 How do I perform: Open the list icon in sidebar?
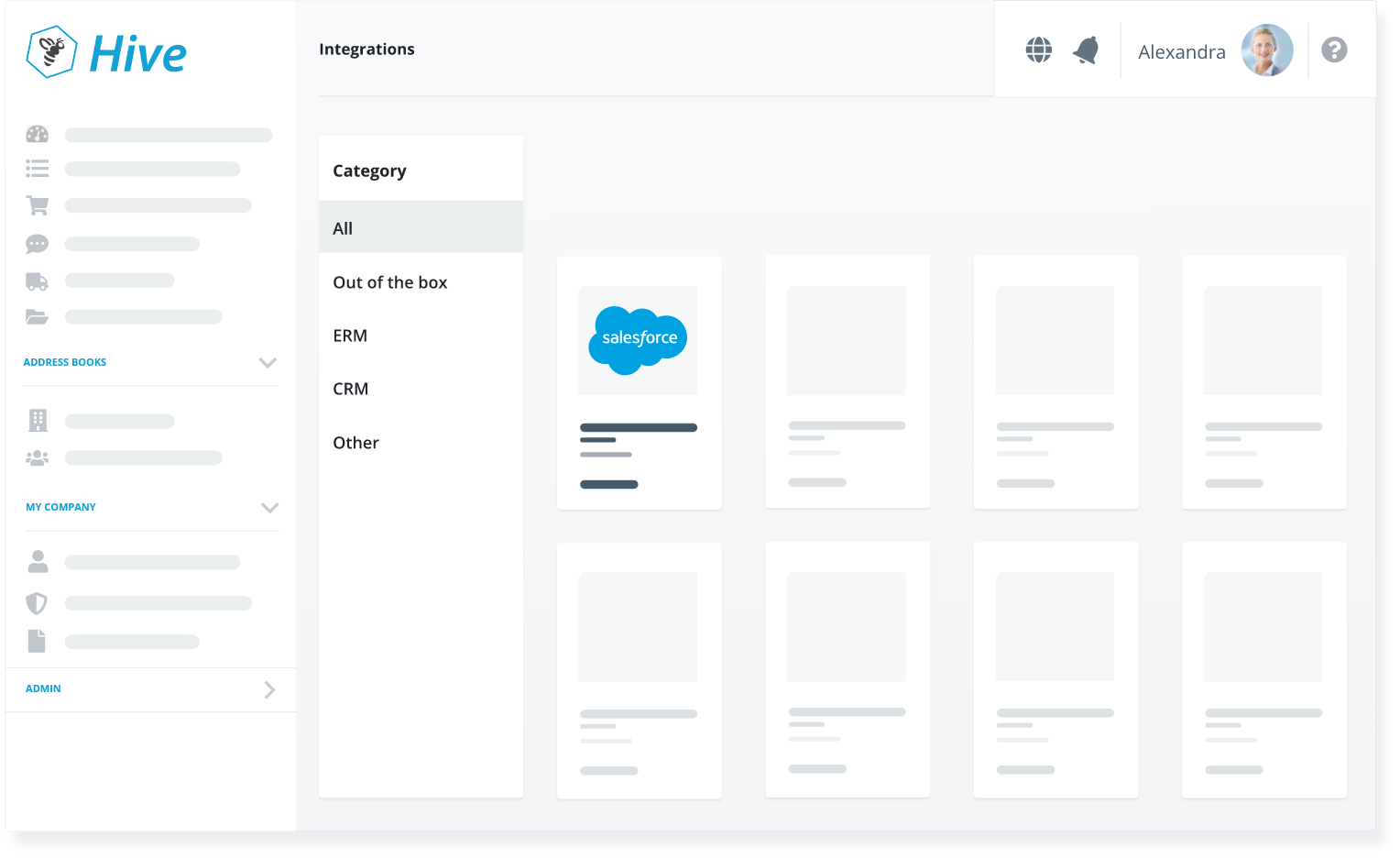point(38,169)
